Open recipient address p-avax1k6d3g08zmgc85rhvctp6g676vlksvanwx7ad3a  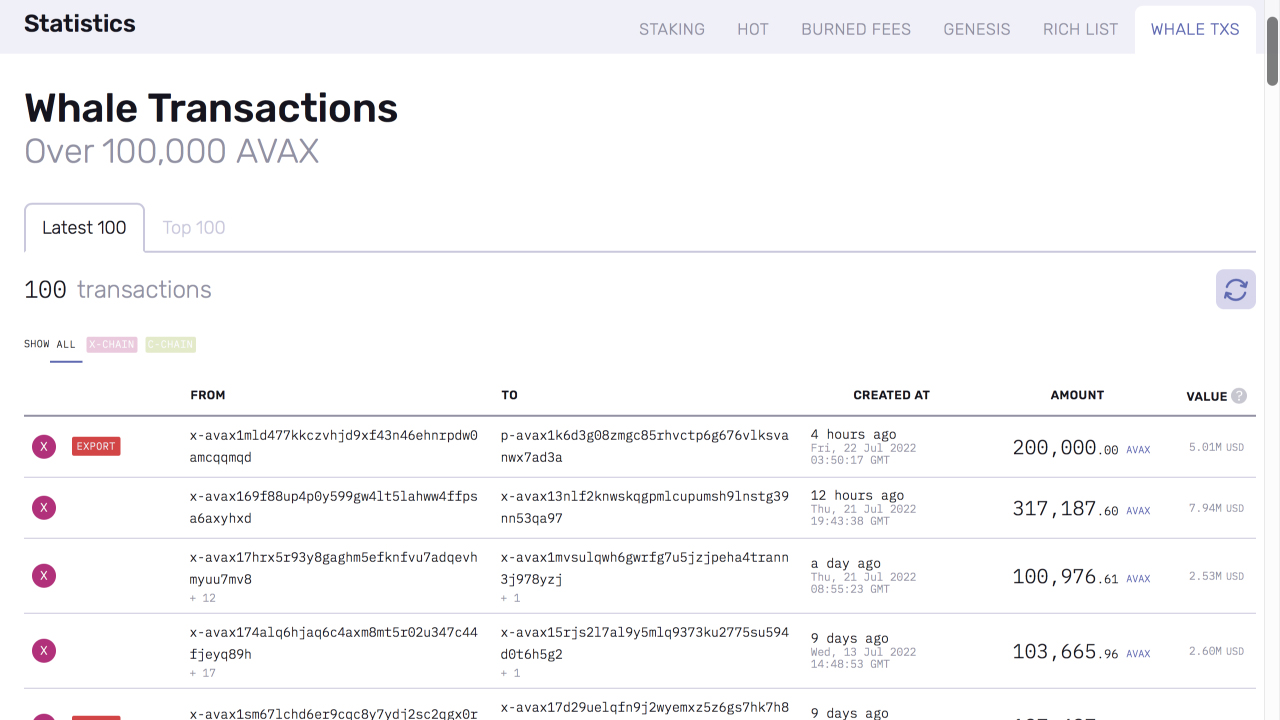pyautogui.click(x=645, y=447)
